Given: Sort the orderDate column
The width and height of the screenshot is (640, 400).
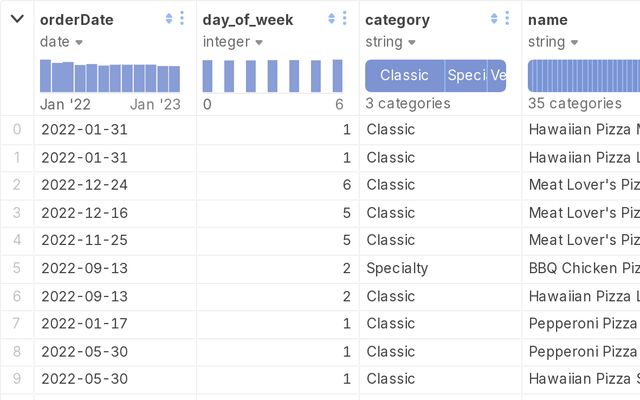Looking at the screenshot, I should click(169, 18).
